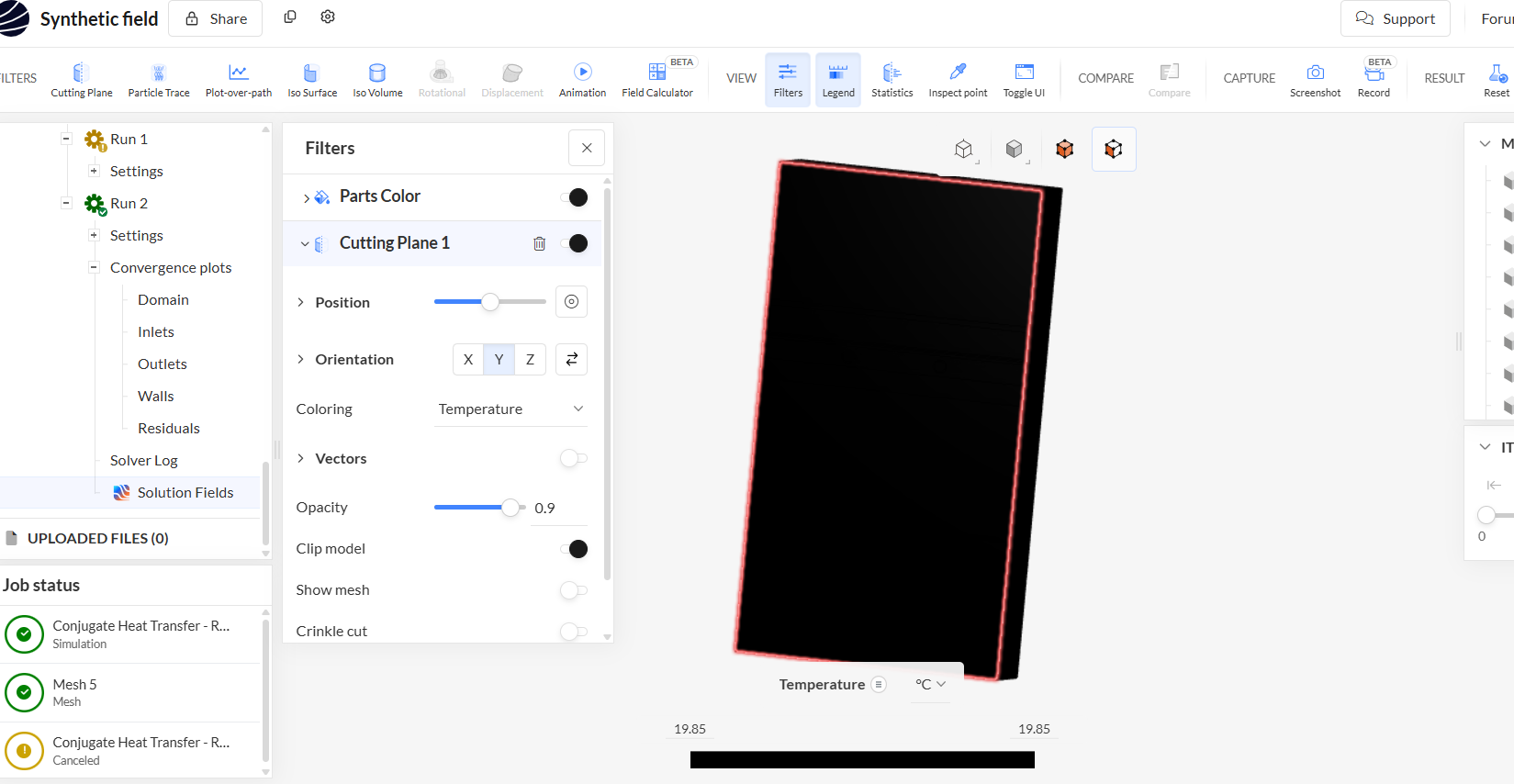Expand the Position options
The height and width of the screenshot is (784, 1514).
[x=300, y=302]
